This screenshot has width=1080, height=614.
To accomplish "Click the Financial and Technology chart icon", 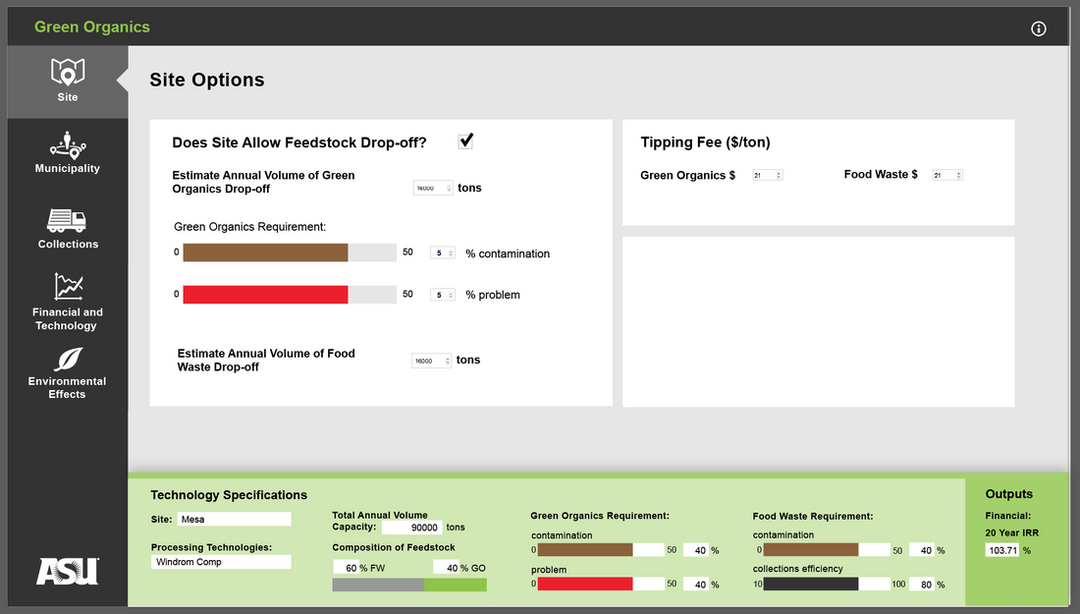I will click(67, 287).
